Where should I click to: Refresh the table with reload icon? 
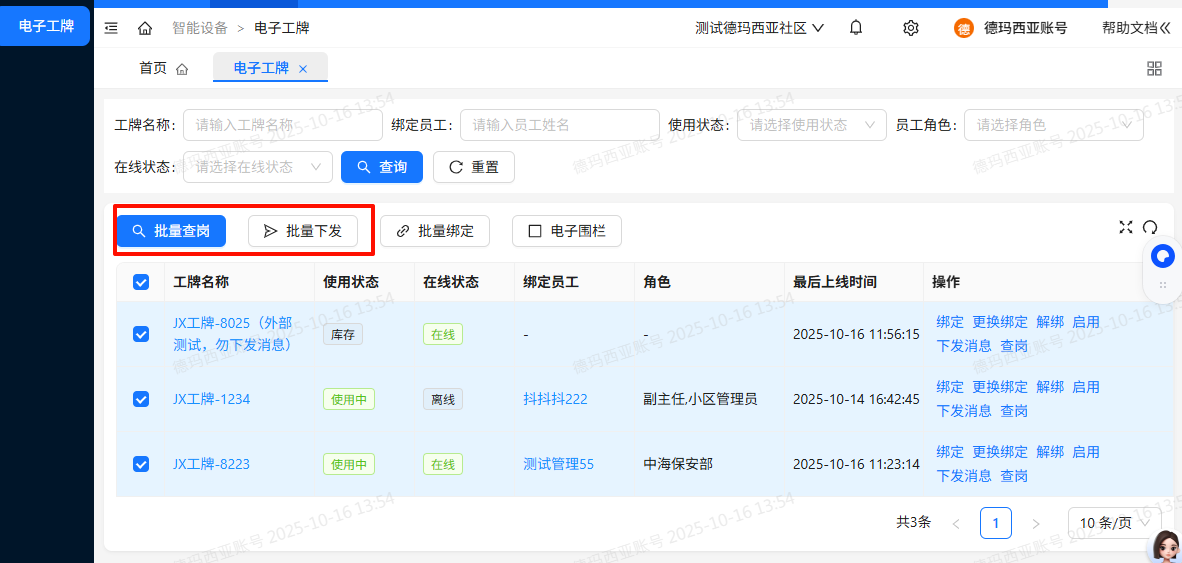(1150, 227)
